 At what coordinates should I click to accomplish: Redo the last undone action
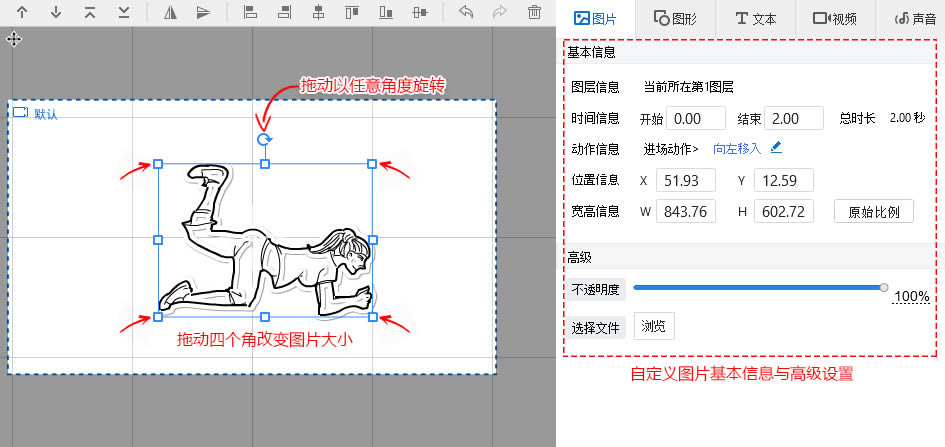click(x=500, y=12)
